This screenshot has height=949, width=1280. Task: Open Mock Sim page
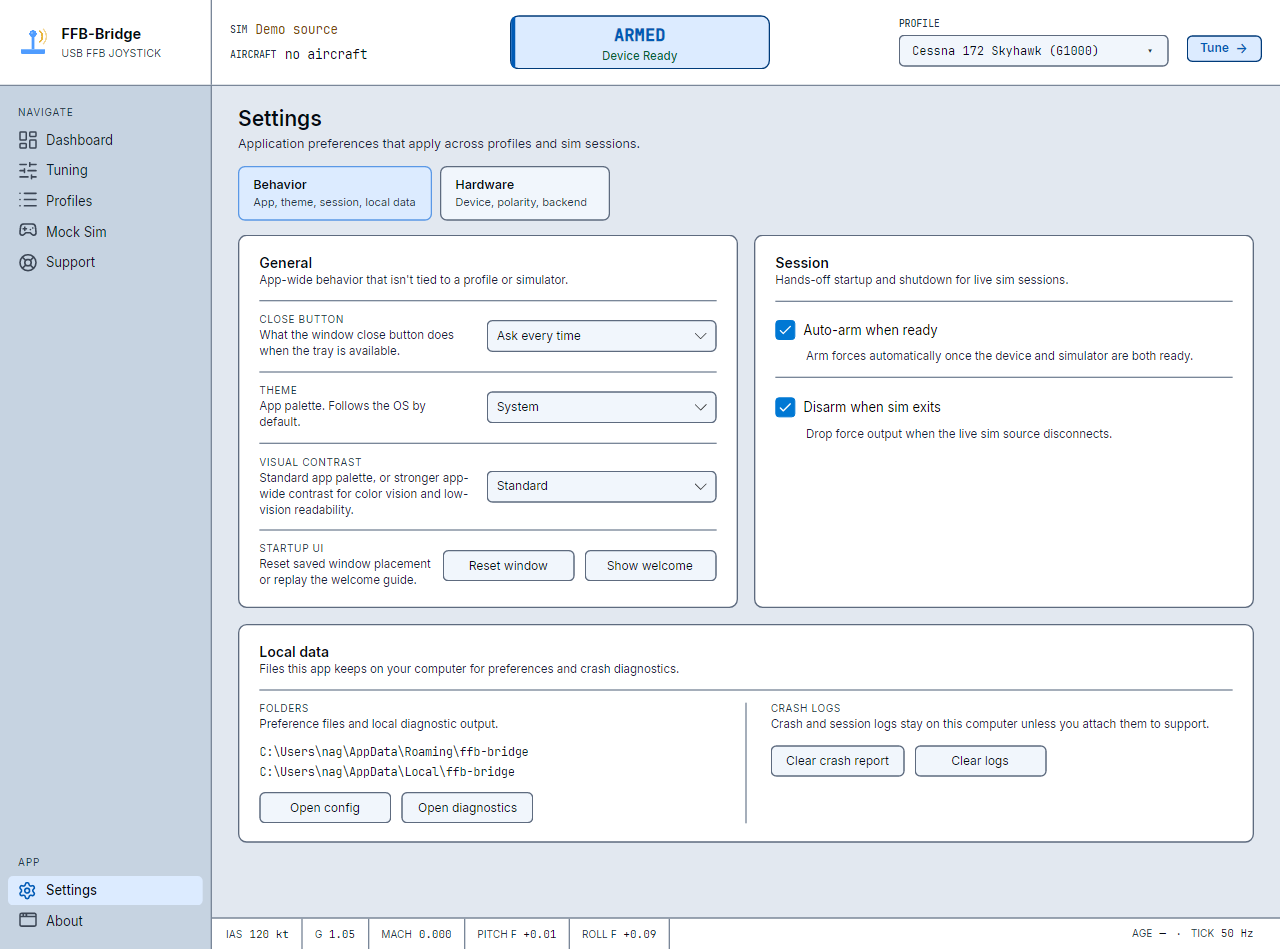point(105,231)
